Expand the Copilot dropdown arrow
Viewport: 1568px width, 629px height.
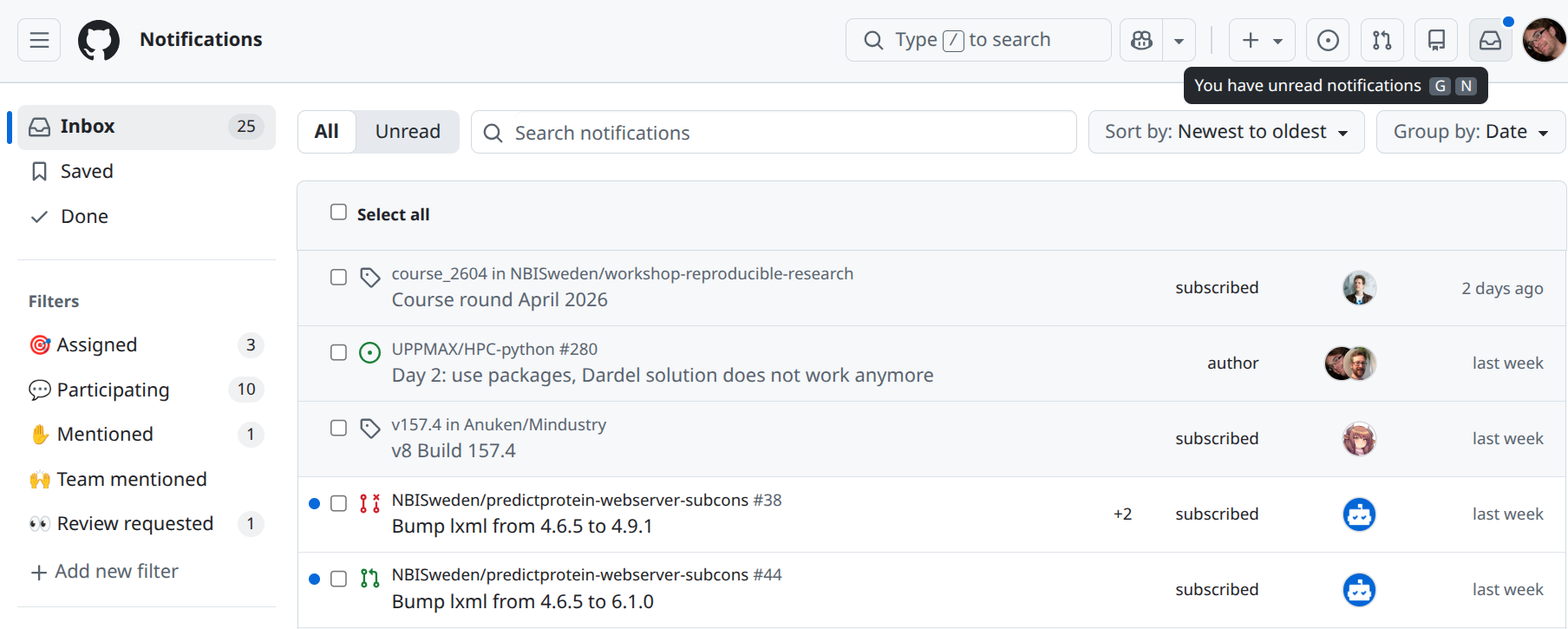pyautogui.click(x=1179, y=40)
